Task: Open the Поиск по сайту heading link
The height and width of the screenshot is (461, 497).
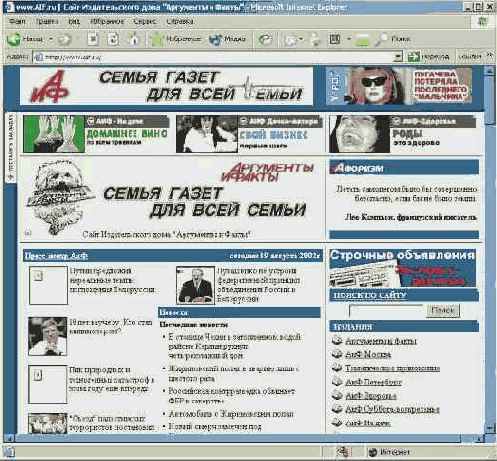Action: (370, 295)
